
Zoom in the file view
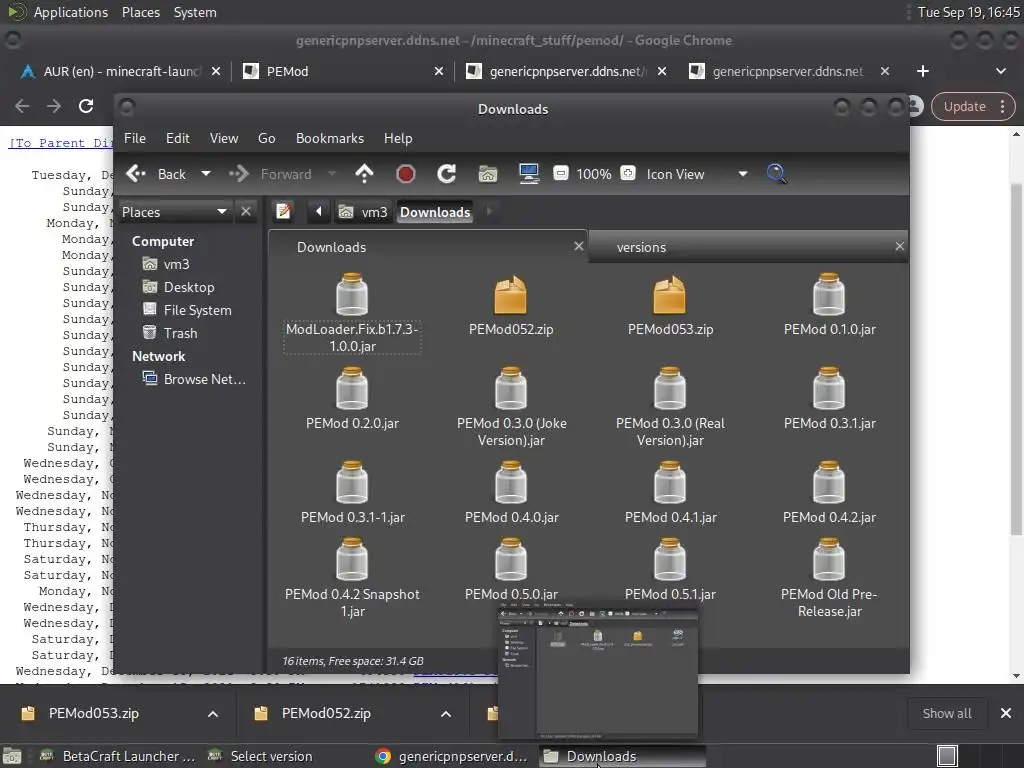click(x=628, y=173)
